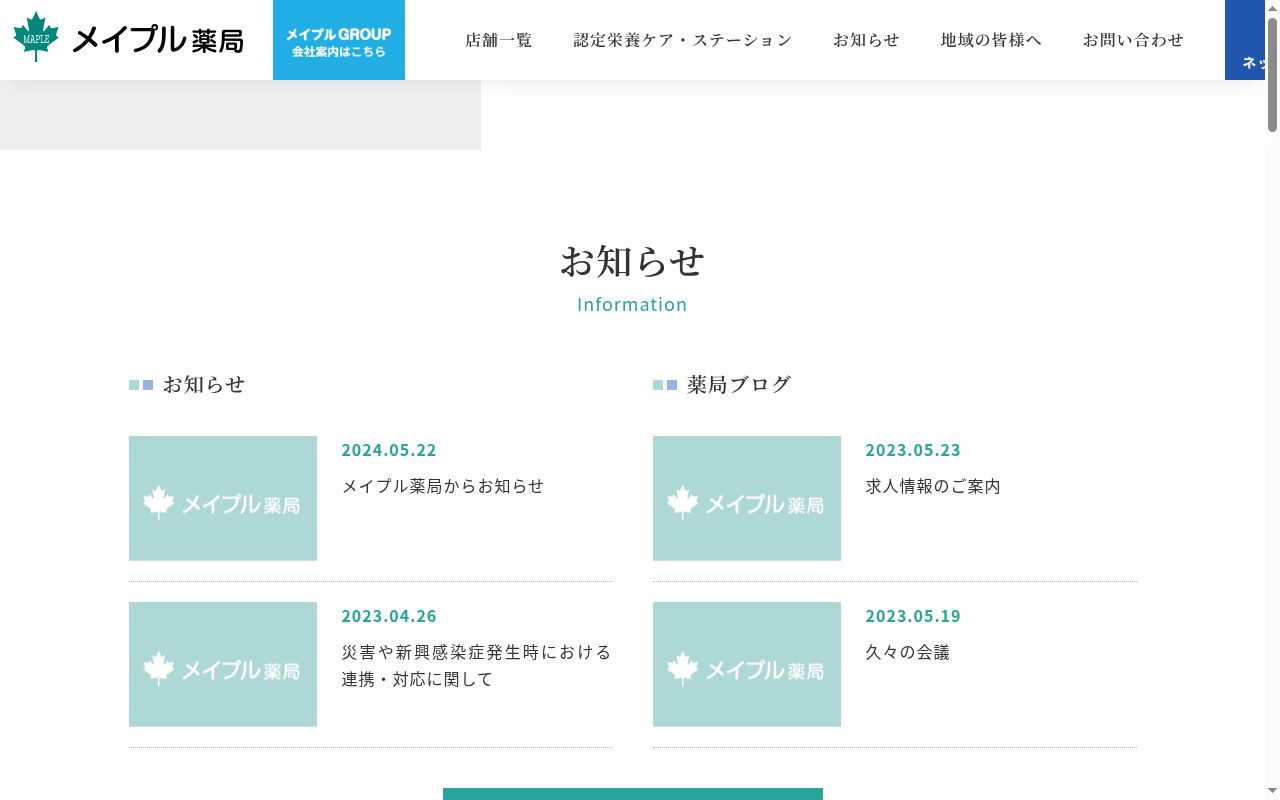The height and width of the screenshot is (800, 1280).
Task: Open 認定栄養ケア・ステーション menu item
Action: coord(683,40)
